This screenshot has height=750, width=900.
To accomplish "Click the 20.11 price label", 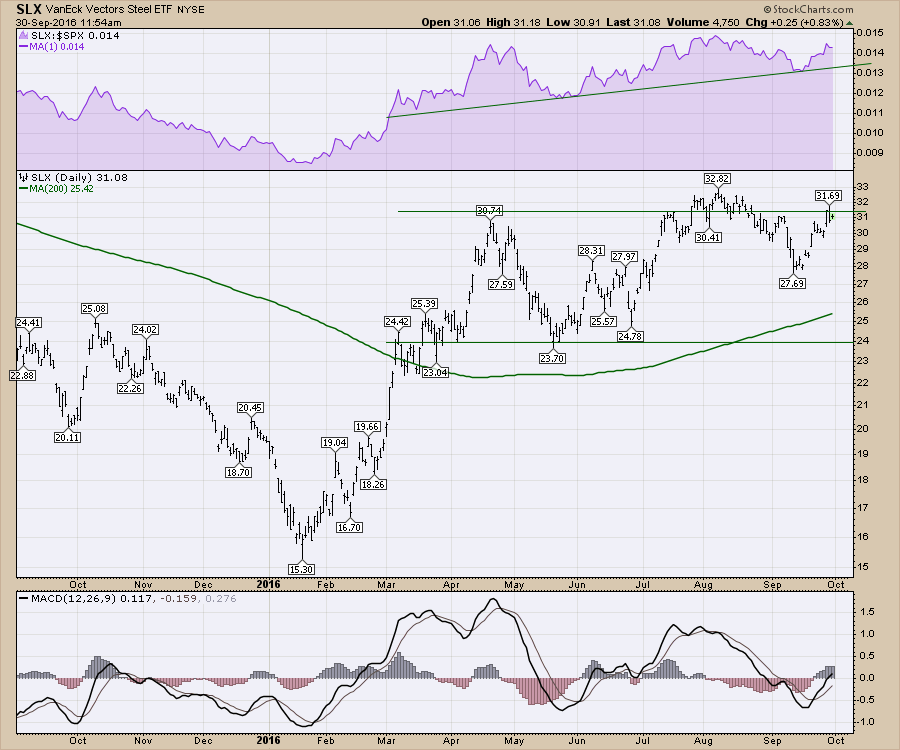I will coord(68,437).
